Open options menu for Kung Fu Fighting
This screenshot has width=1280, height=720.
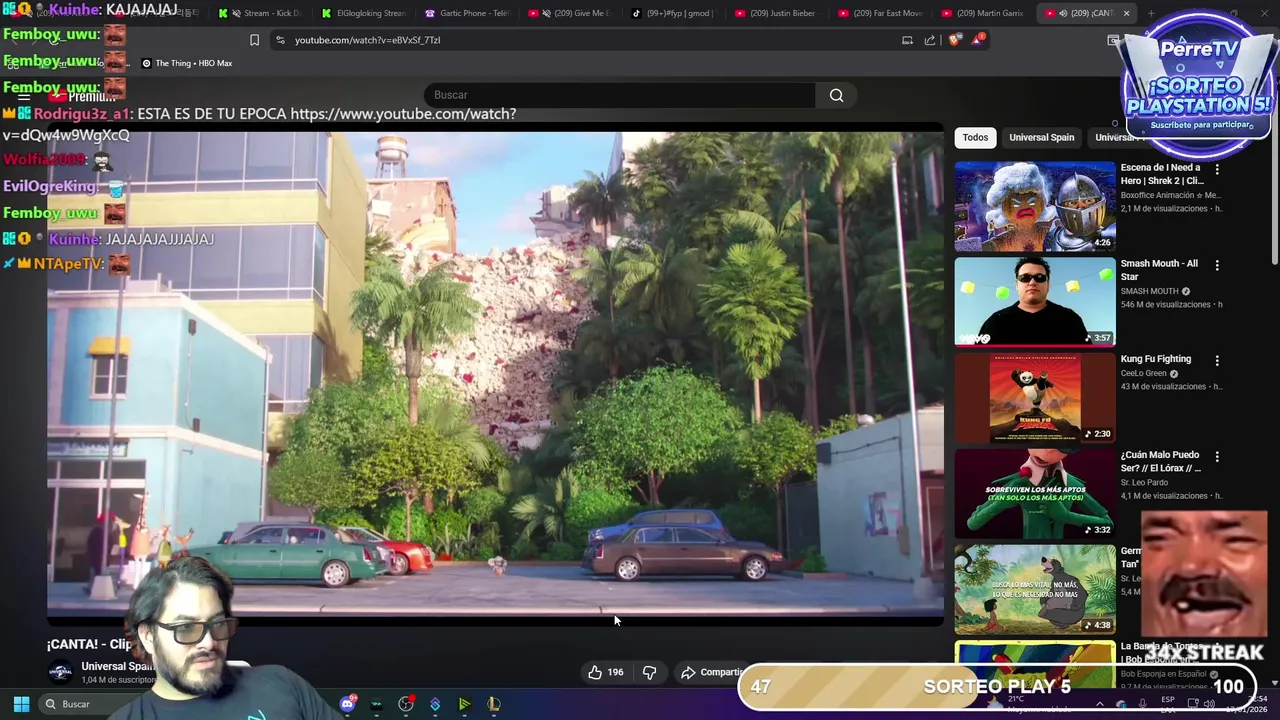point(1217,360)
